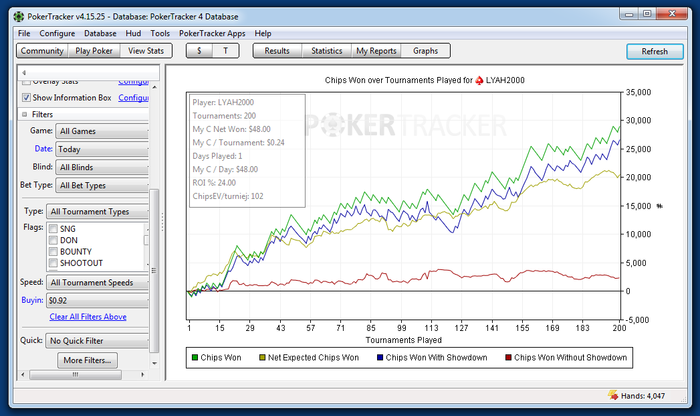The image size is (700, 416).
Task: Open the Buyin dropdown showing $0.92
Action: point(97,300)
